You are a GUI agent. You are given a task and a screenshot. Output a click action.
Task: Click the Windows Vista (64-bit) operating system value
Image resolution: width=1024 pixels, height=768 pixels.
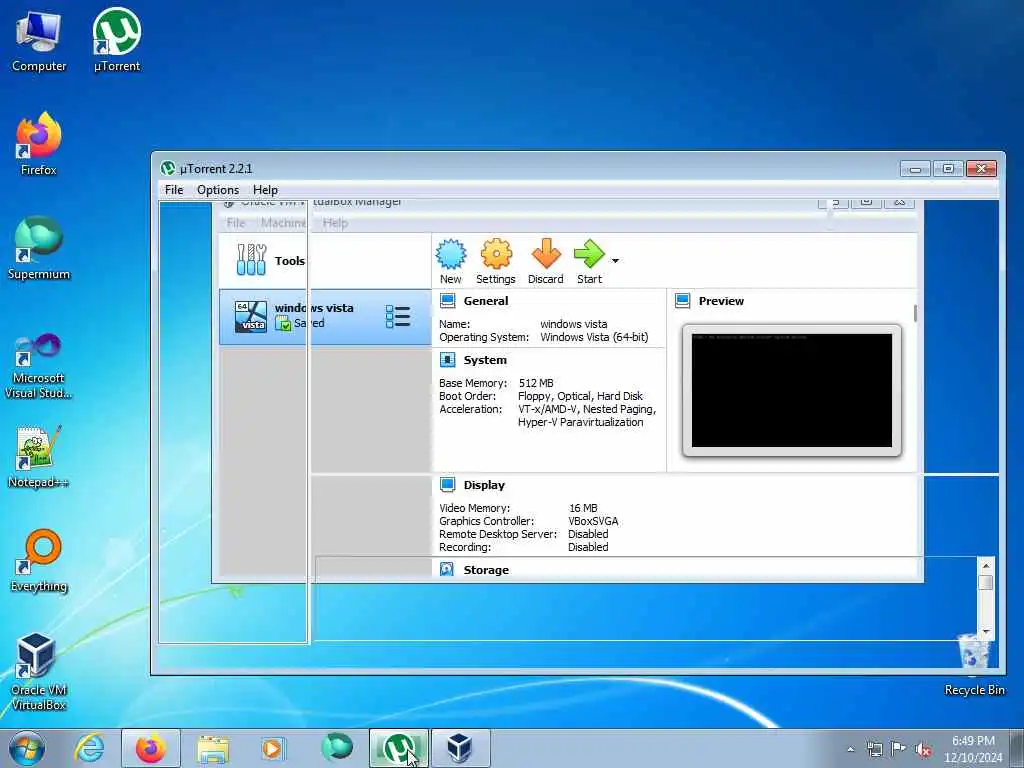coord(594,337)
